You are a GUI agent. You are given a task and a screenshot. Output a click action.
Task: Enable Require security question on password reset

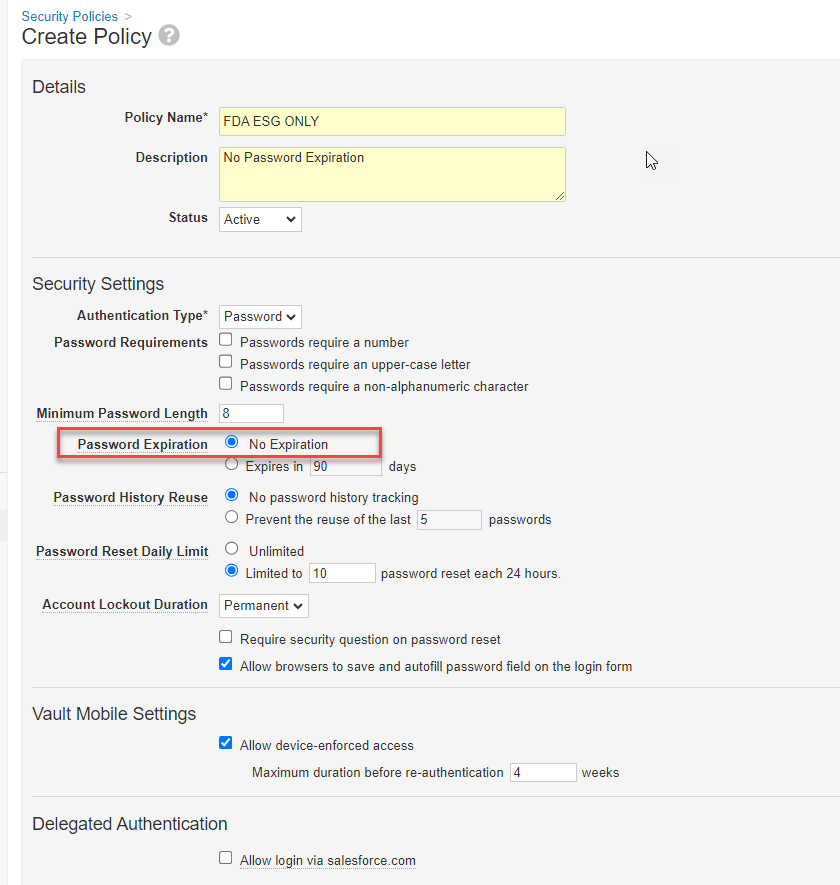[226, 637]
